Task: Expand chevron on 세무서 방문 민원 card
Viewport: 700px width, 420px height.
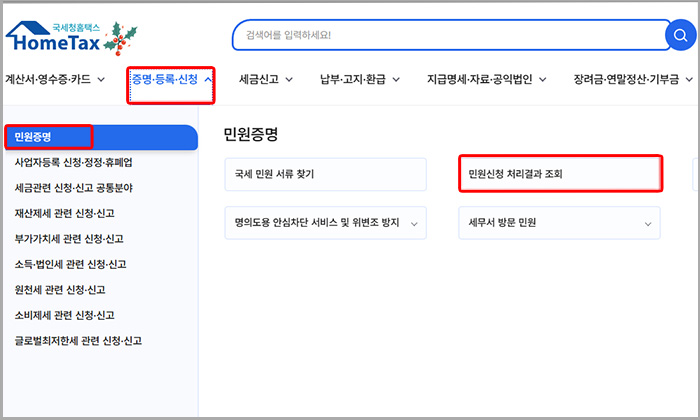Action: (648, 224)
